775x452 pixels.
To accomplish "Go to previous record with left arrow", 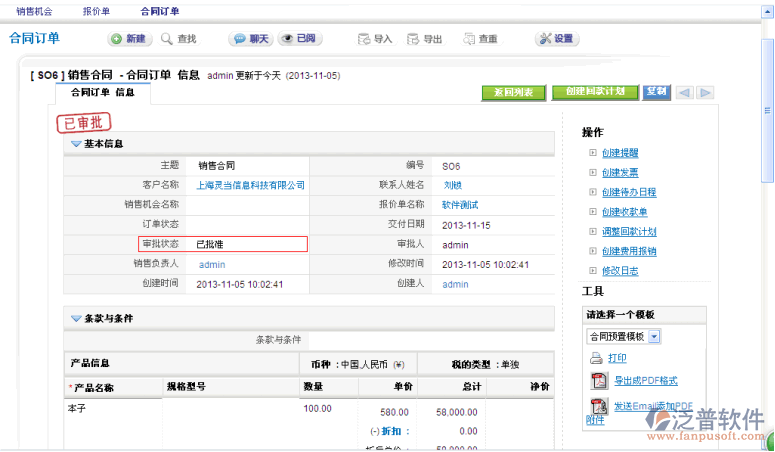I will tap(685, 92).
